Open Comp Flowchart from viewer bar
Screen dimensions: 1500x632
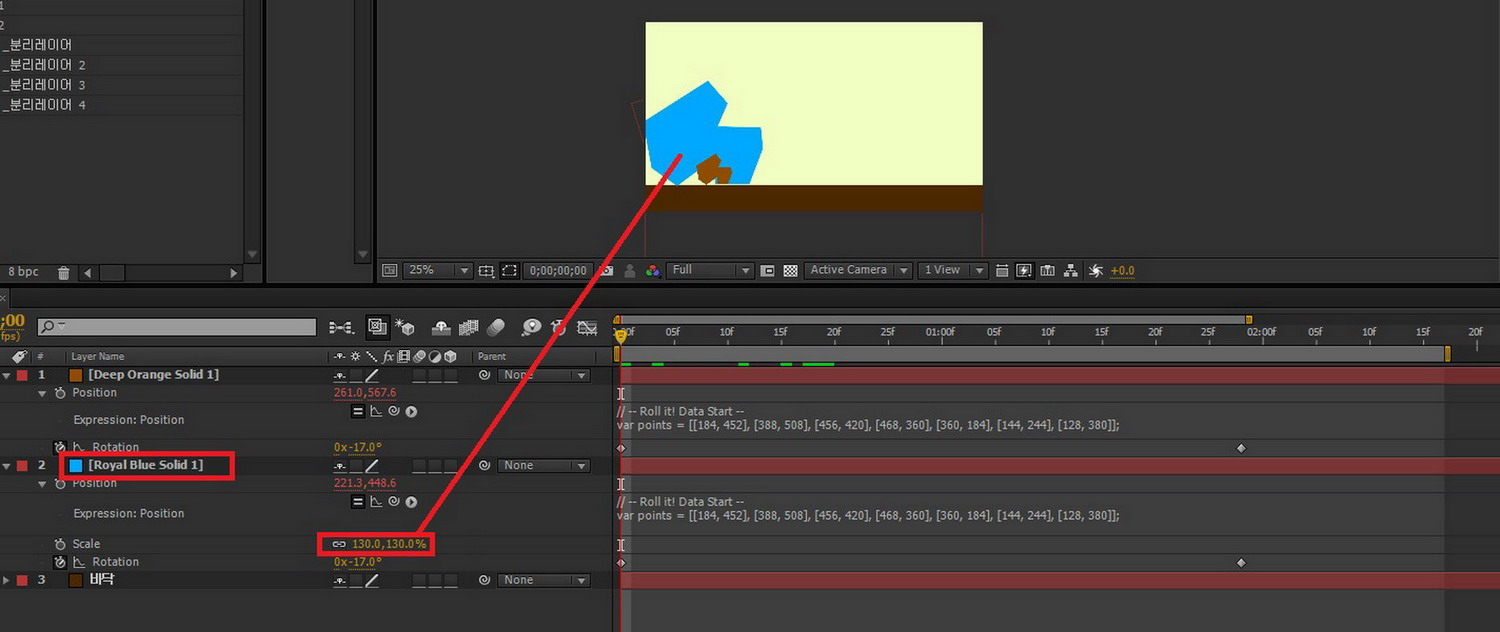[x=1071, y=270]
